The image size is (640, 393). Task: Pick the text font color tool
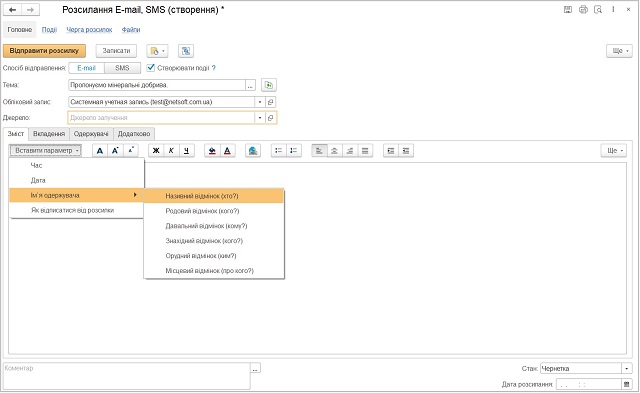(227, 151)
